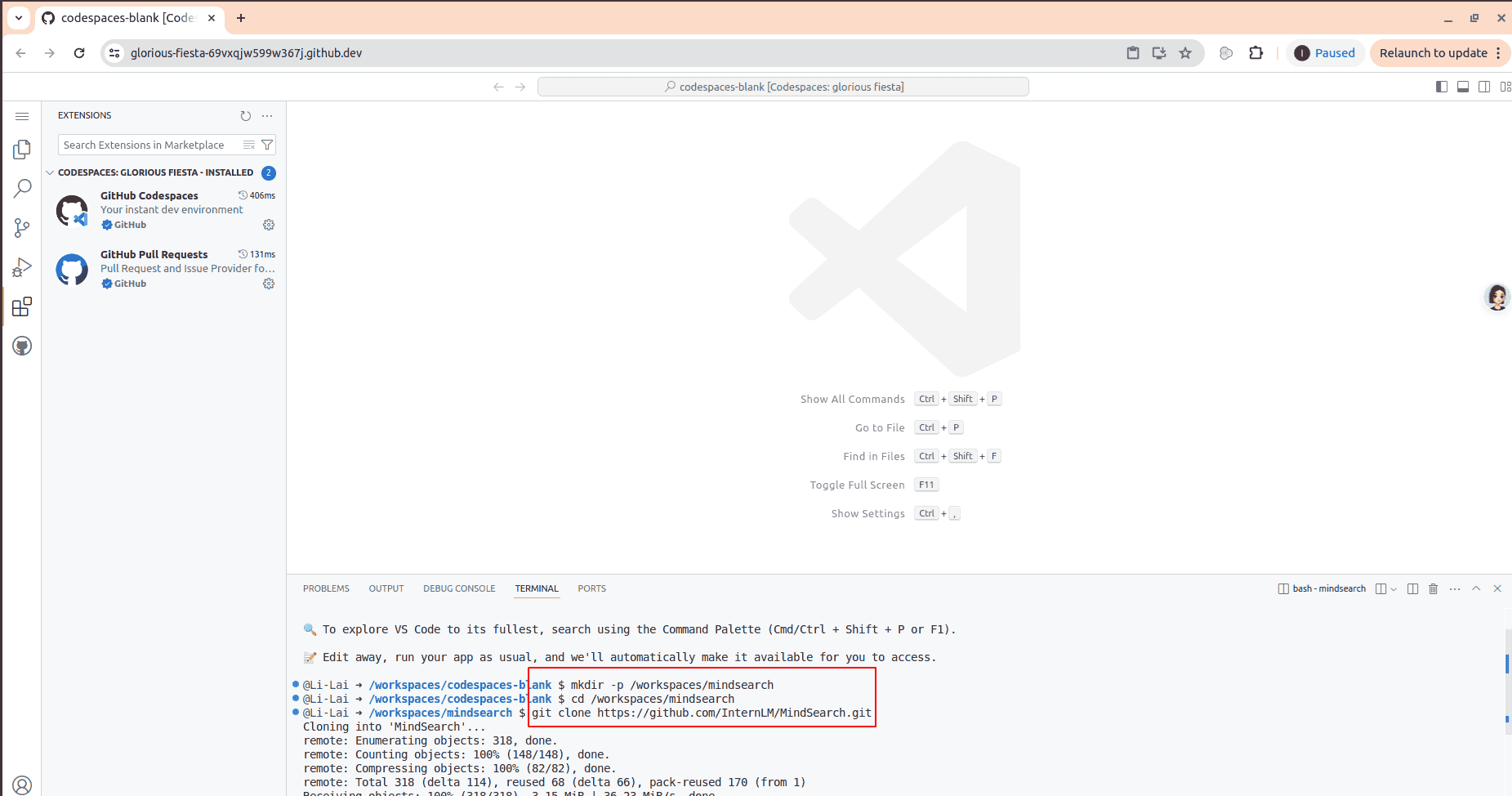The width and height of the screenshot is (1512, 796).
Task: Click the Relaunch to update button
Action: (1433, 53)
